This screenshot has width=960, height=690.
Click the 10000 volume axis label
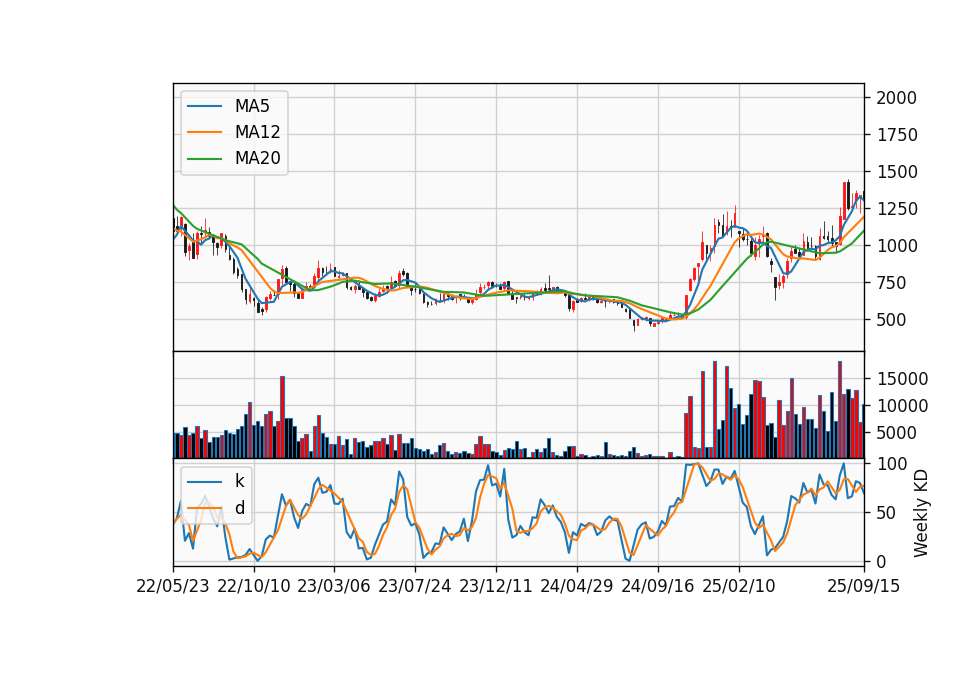902,406
